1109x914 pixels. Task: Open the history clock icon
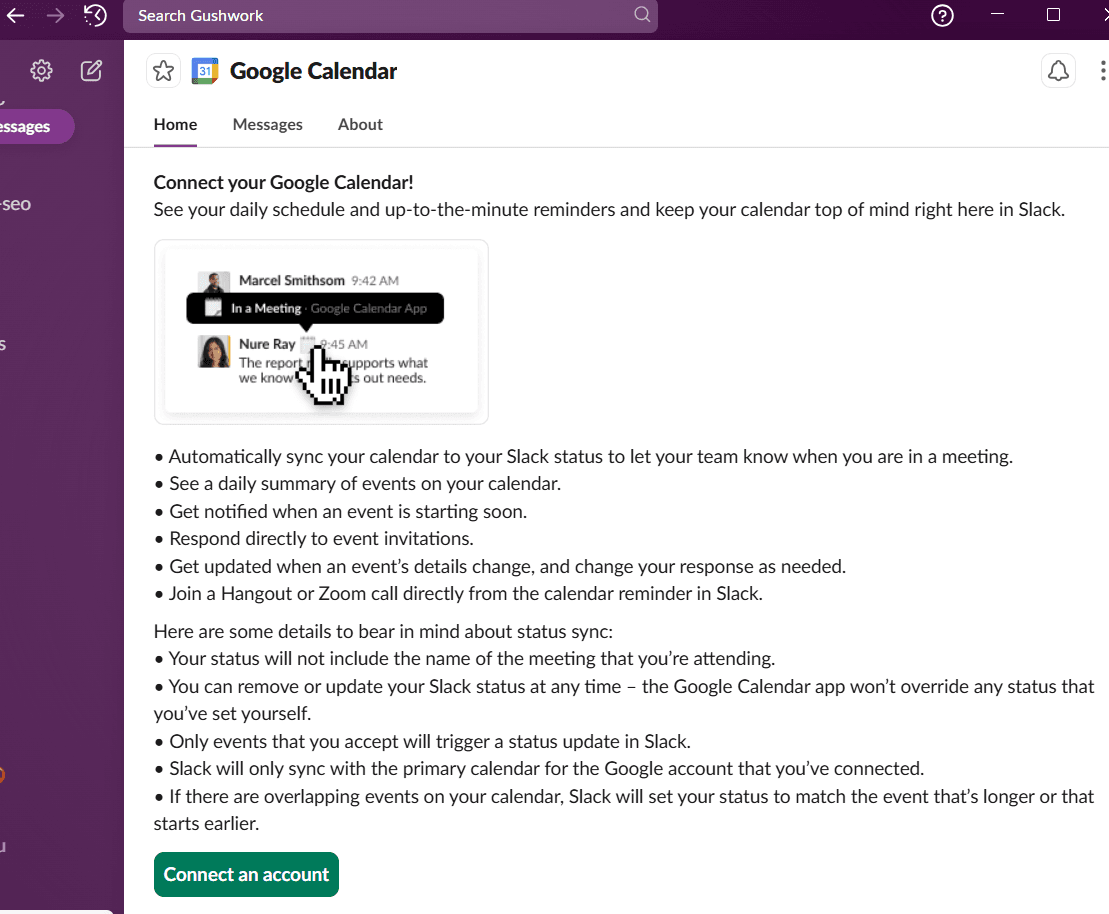coord(95,15)
